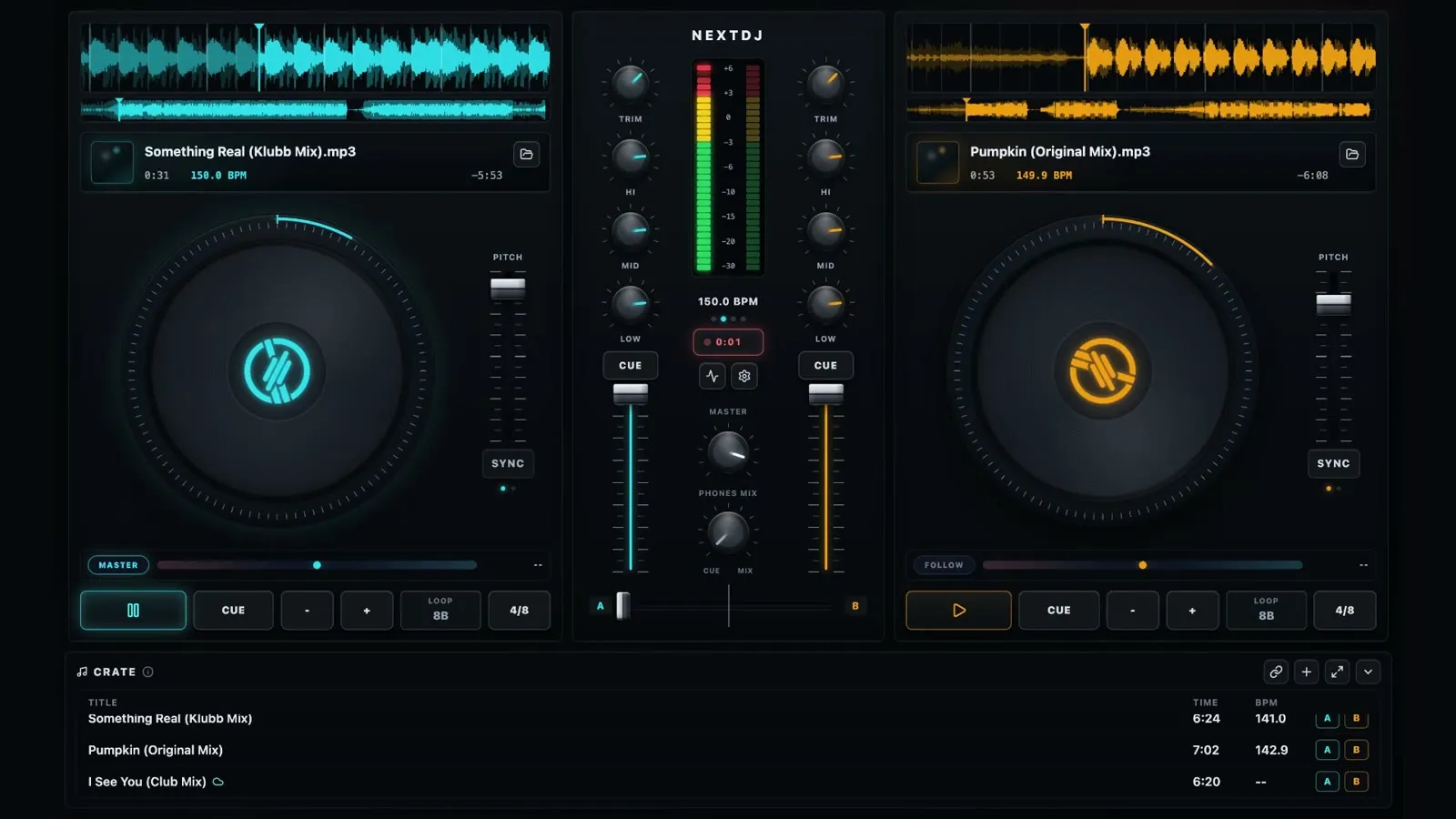
Task: Click the left channel TRIM knob
Action: point(631,83)
